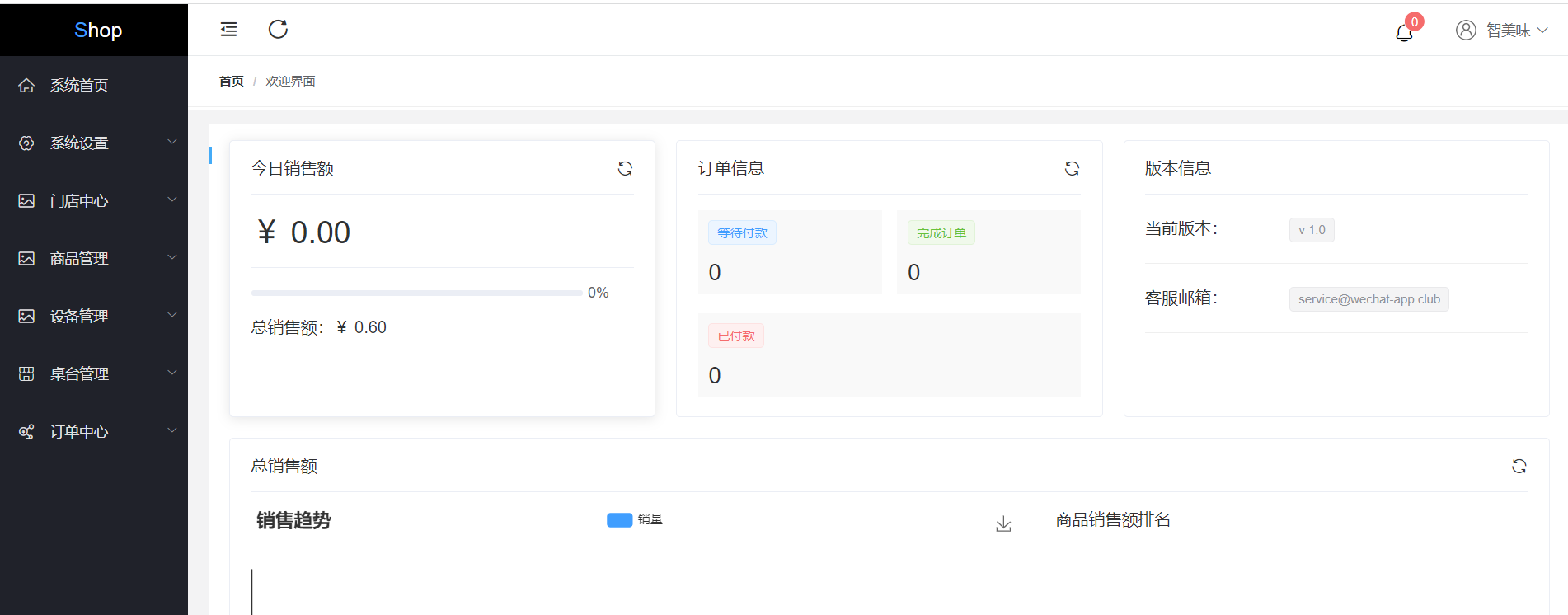Click the page reload icon in the top bar
Screen dimensions: 1568x615
point(278,30)
